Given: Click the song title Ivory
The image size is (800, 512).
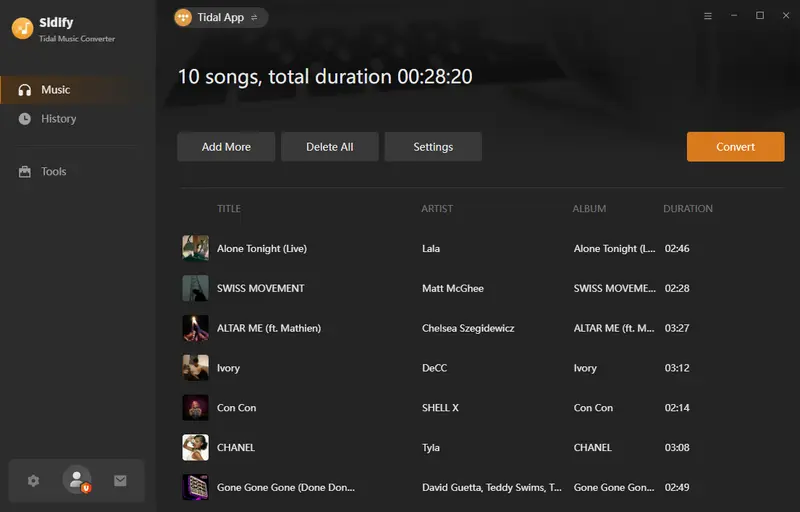Looking at the screenshot, I should pyautogui.click(x=228, y=368).
